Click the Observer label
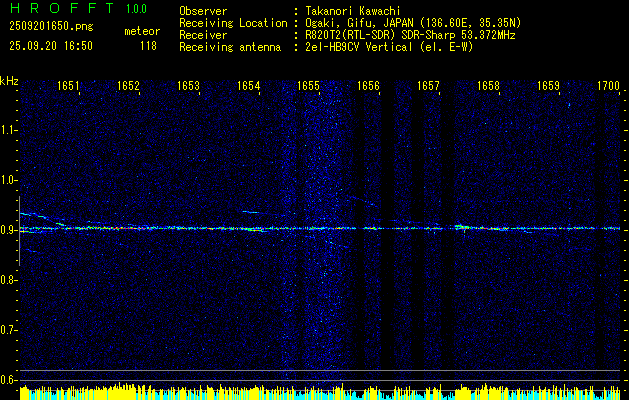This screenshot has height=400, width=629. [x=203, y=11]
